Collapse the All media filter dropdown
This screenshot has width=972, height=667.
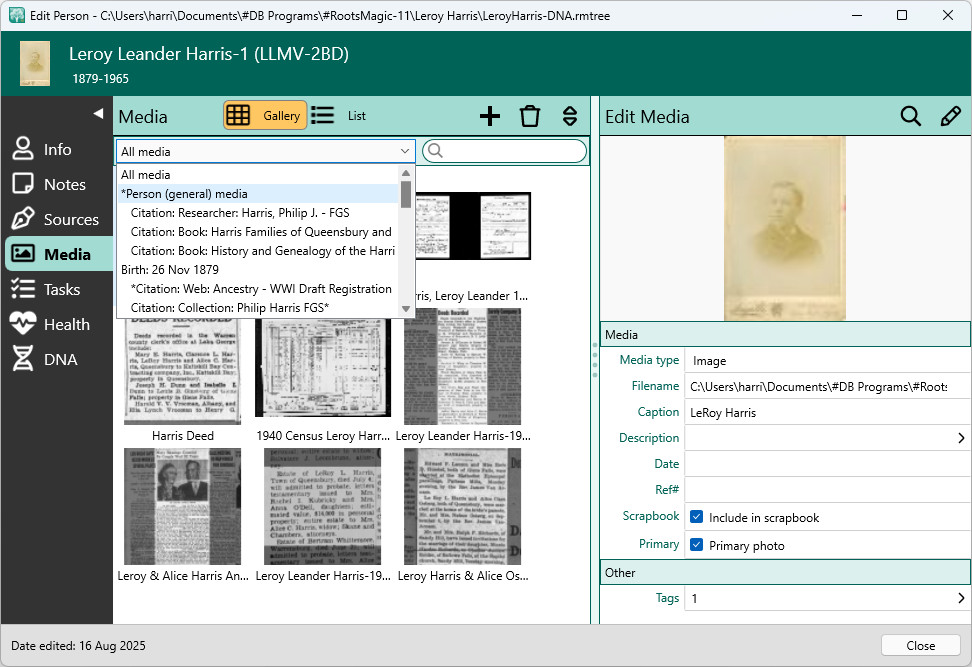tap(404, 151)
